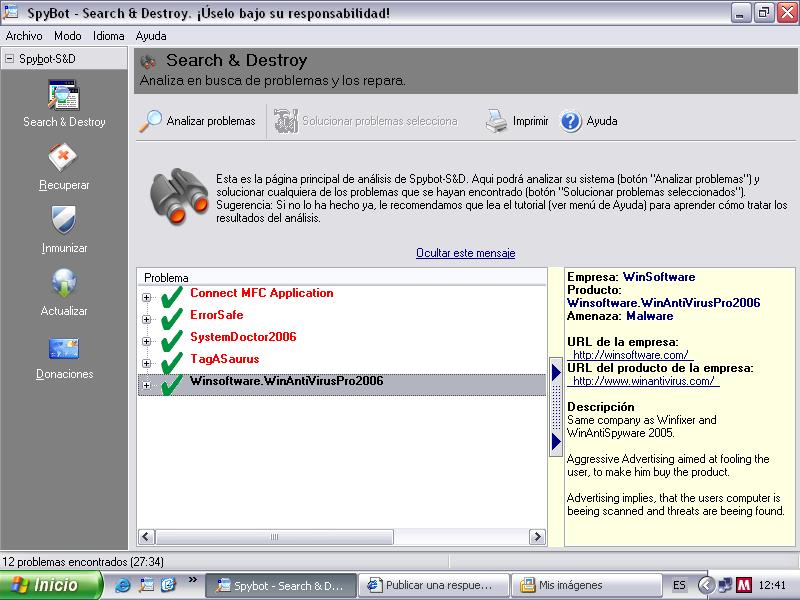
Task: Click the Analizar problemas magnifier icon
Action: 151,121
